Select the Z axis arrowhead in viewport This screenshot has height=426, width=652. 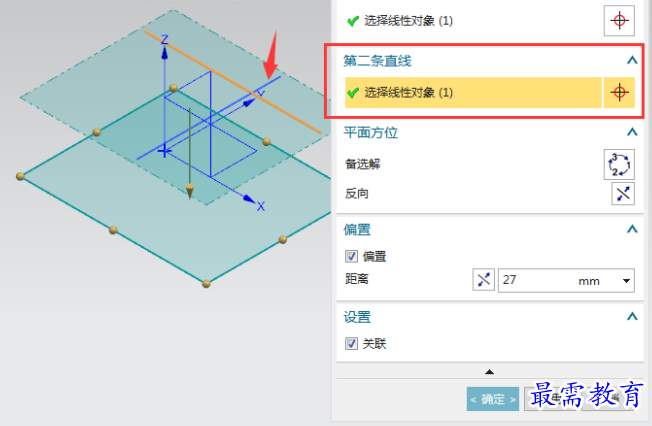pos(165,53)
